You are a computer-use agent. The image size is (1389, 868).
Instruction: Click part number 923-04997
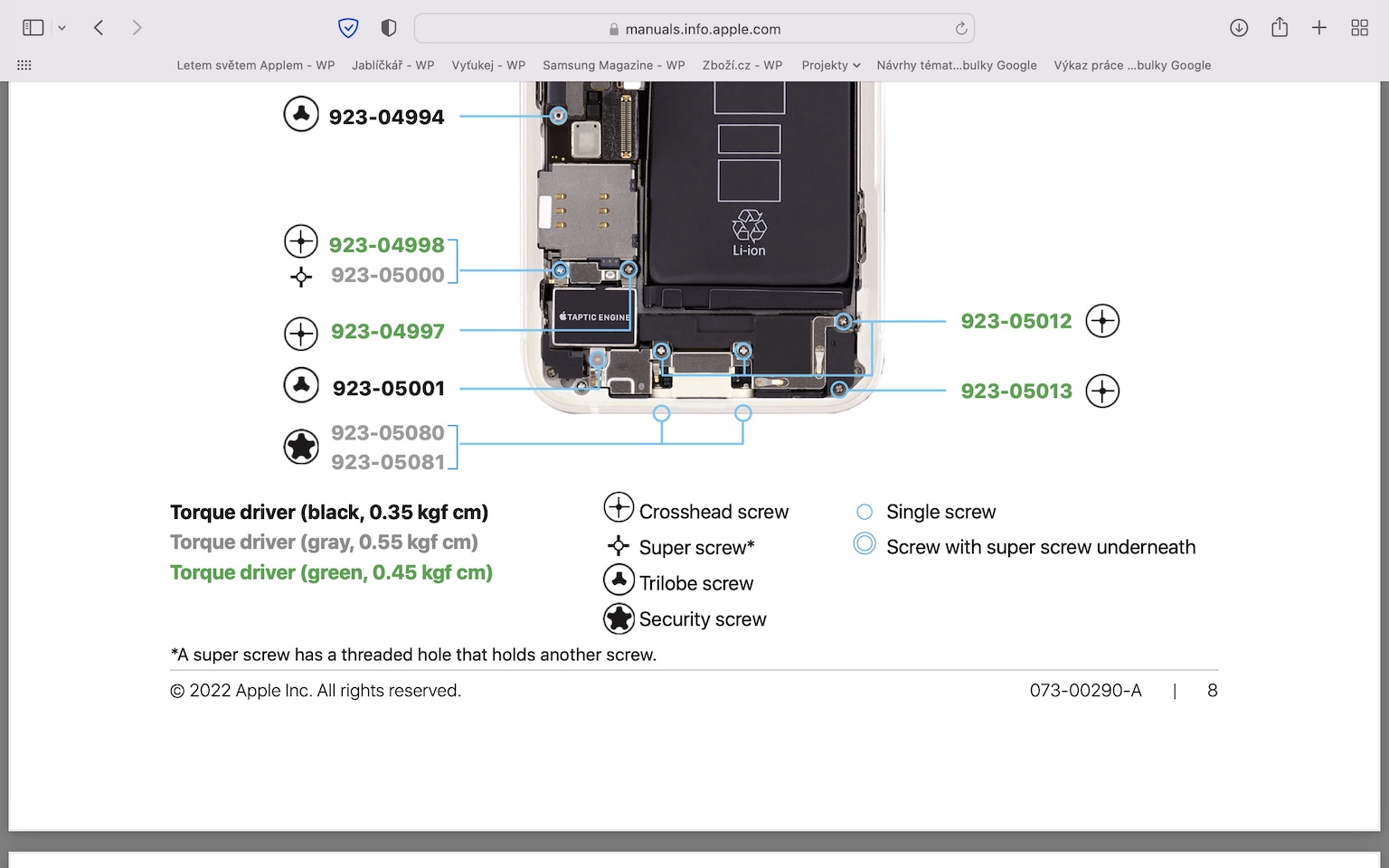[388, 332]
